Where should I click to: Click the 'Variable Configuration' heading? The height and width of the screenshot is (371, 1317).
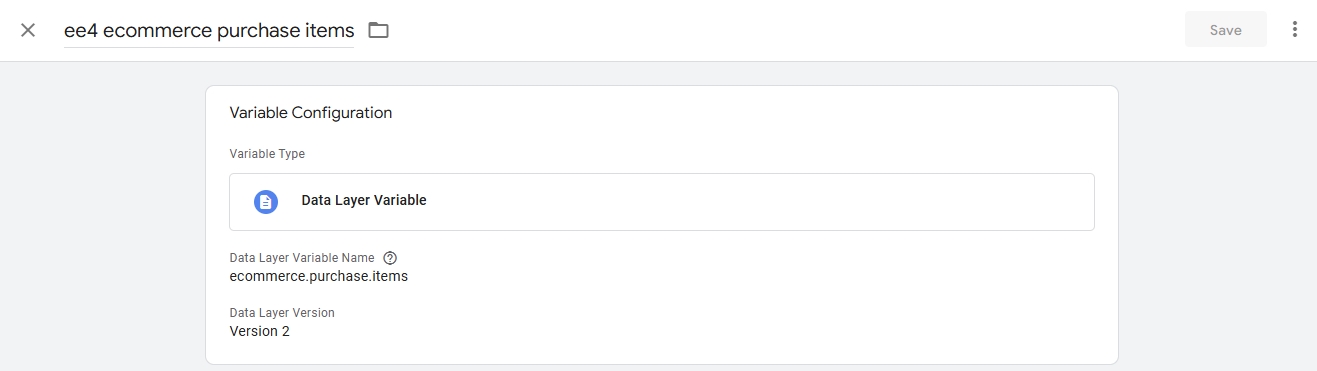point(311,113)
